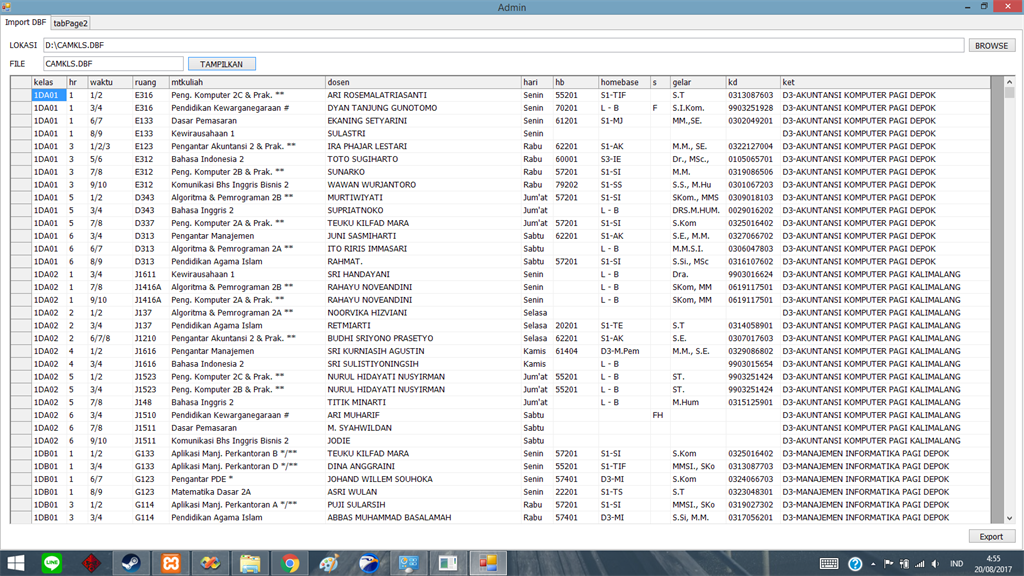
Task: Open the Action Center flag icon
Action: tap(888, 564)
